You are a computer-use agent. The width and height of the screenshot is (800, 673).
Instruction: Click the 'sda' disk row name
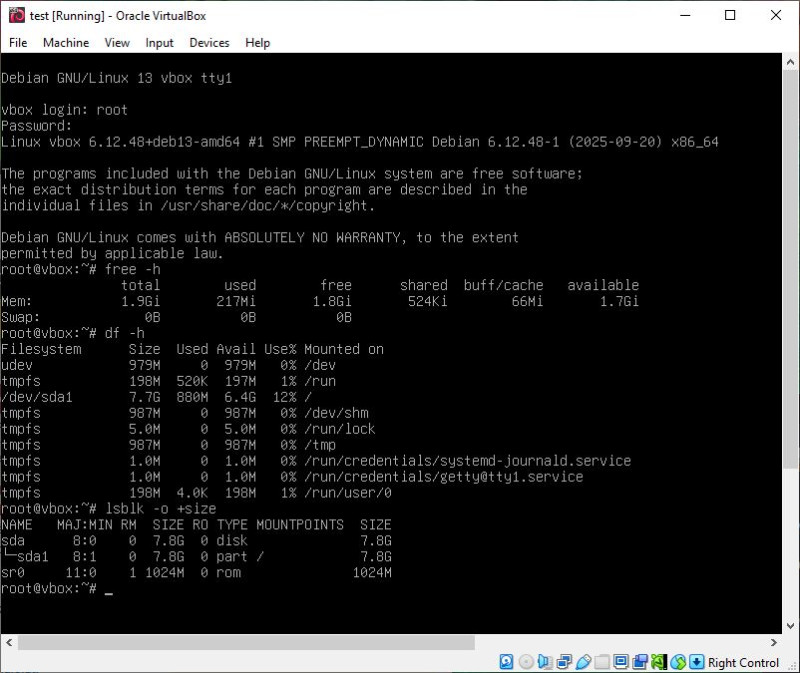tap(13, 540)
